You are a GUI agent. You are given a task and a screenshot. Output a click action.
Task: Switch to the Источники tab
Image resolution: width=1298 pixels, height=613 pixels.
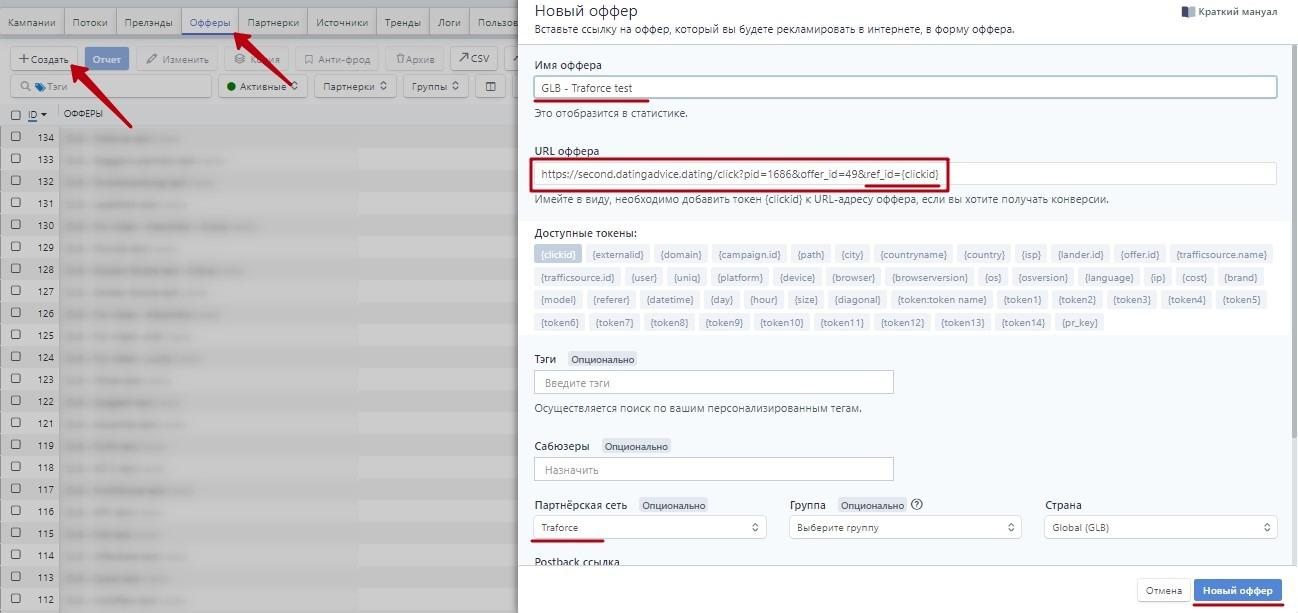click(x=342, y=22)
